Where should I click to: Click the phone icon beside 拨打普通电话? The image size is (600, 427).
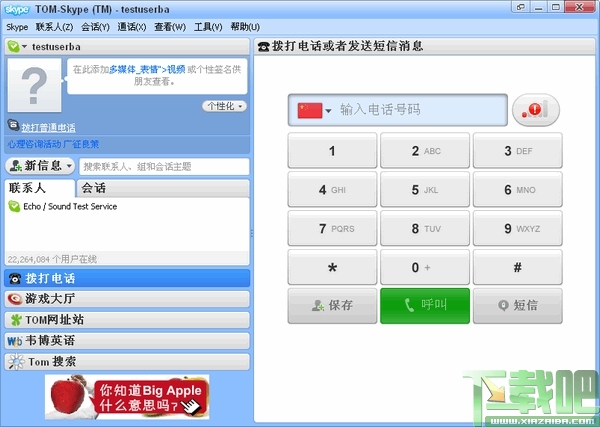coord(13,125)
